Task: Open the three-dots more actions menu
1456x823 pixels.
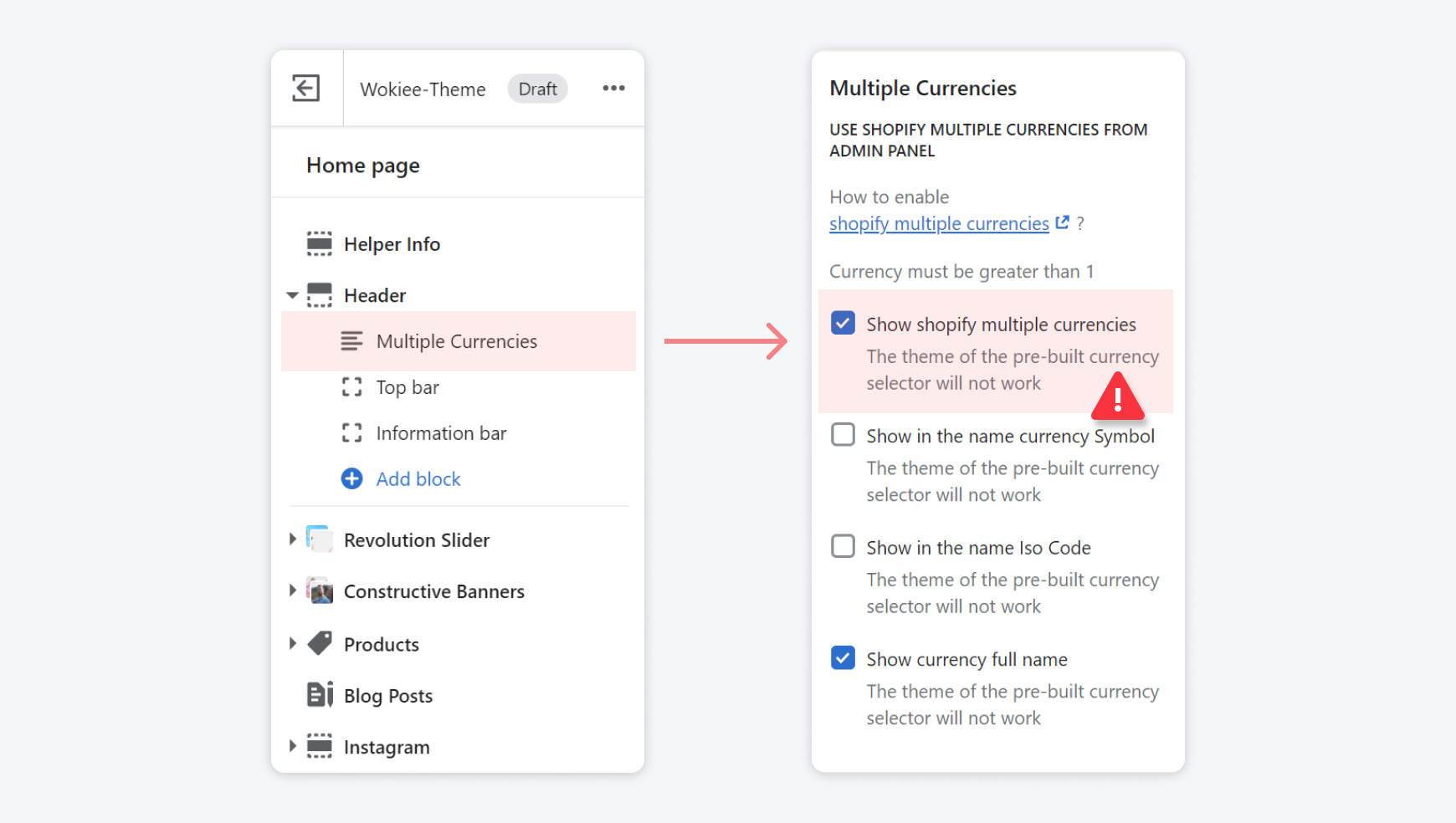Action: point(613,88)
